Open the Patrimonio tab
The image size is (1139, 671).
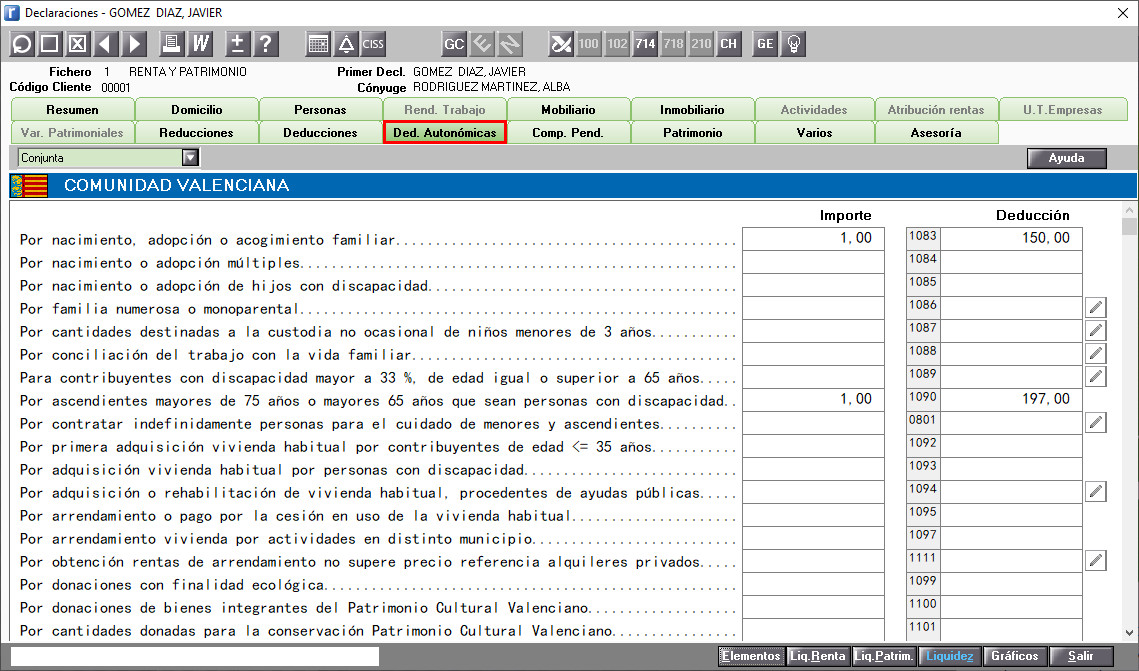693,133
